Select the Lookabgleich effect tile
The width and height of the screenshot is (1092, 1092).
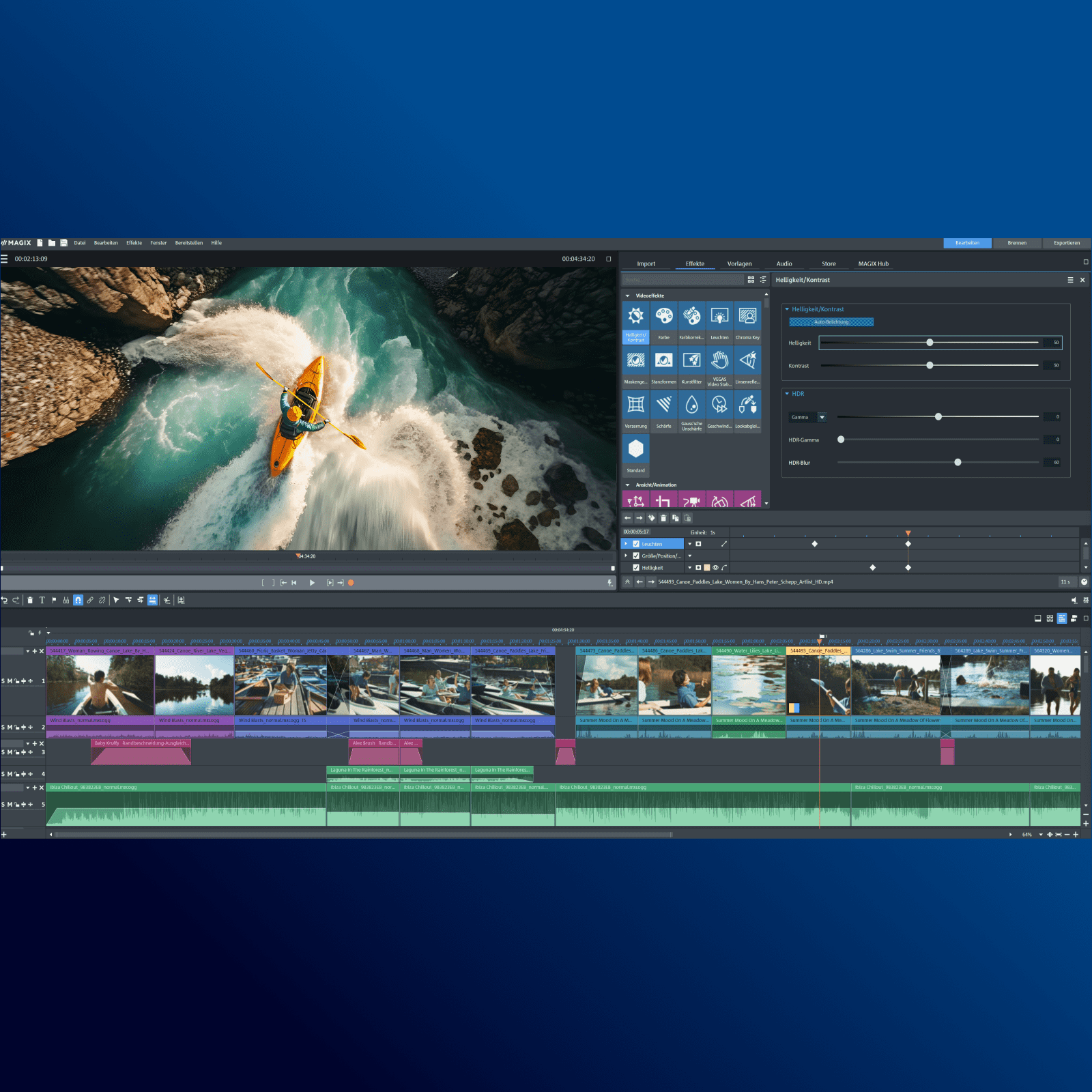point(747,412)
